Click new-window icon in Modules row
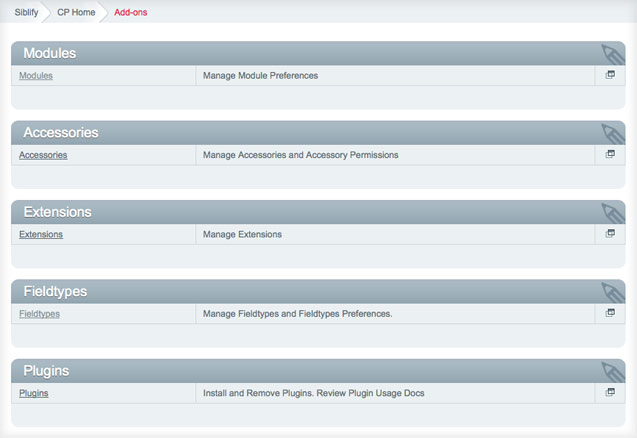 click(x=610, y=75)
